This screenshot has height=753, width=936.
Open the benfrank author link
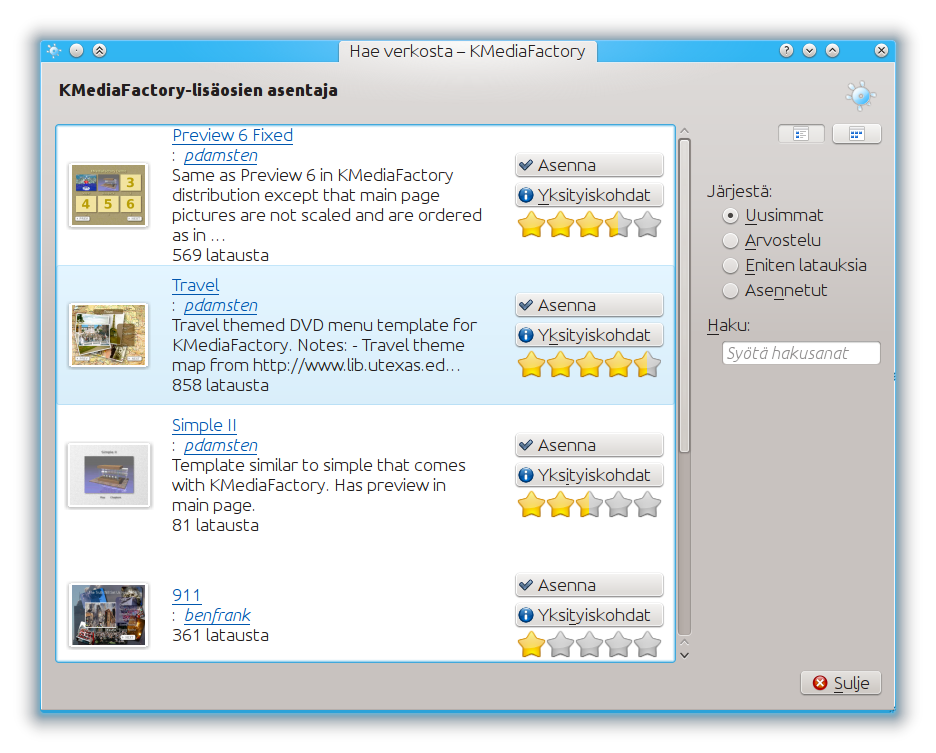point(217,615)
